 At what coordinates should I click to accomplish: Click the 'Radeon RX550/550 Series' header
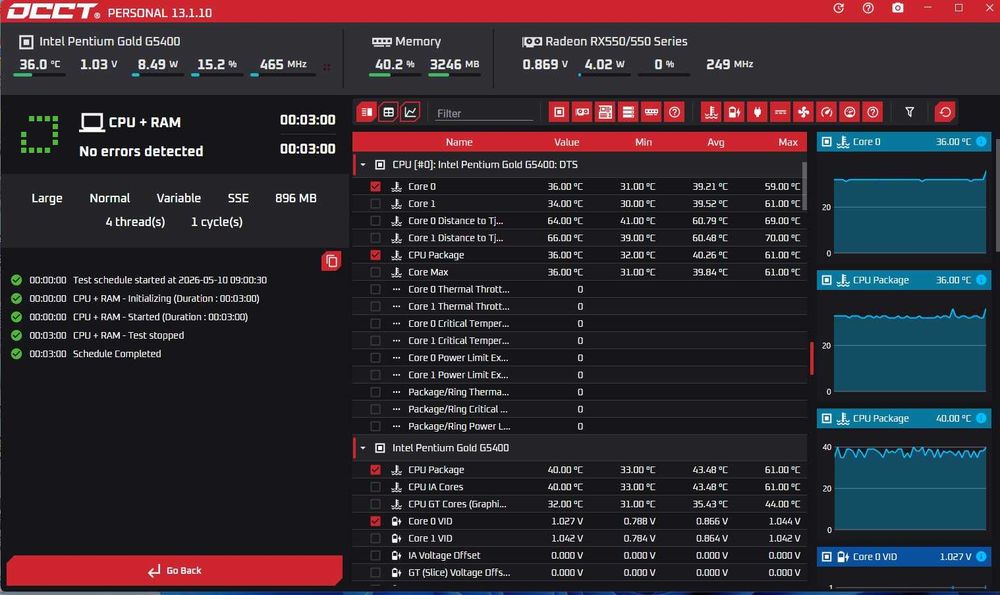[x=616, y=41]
